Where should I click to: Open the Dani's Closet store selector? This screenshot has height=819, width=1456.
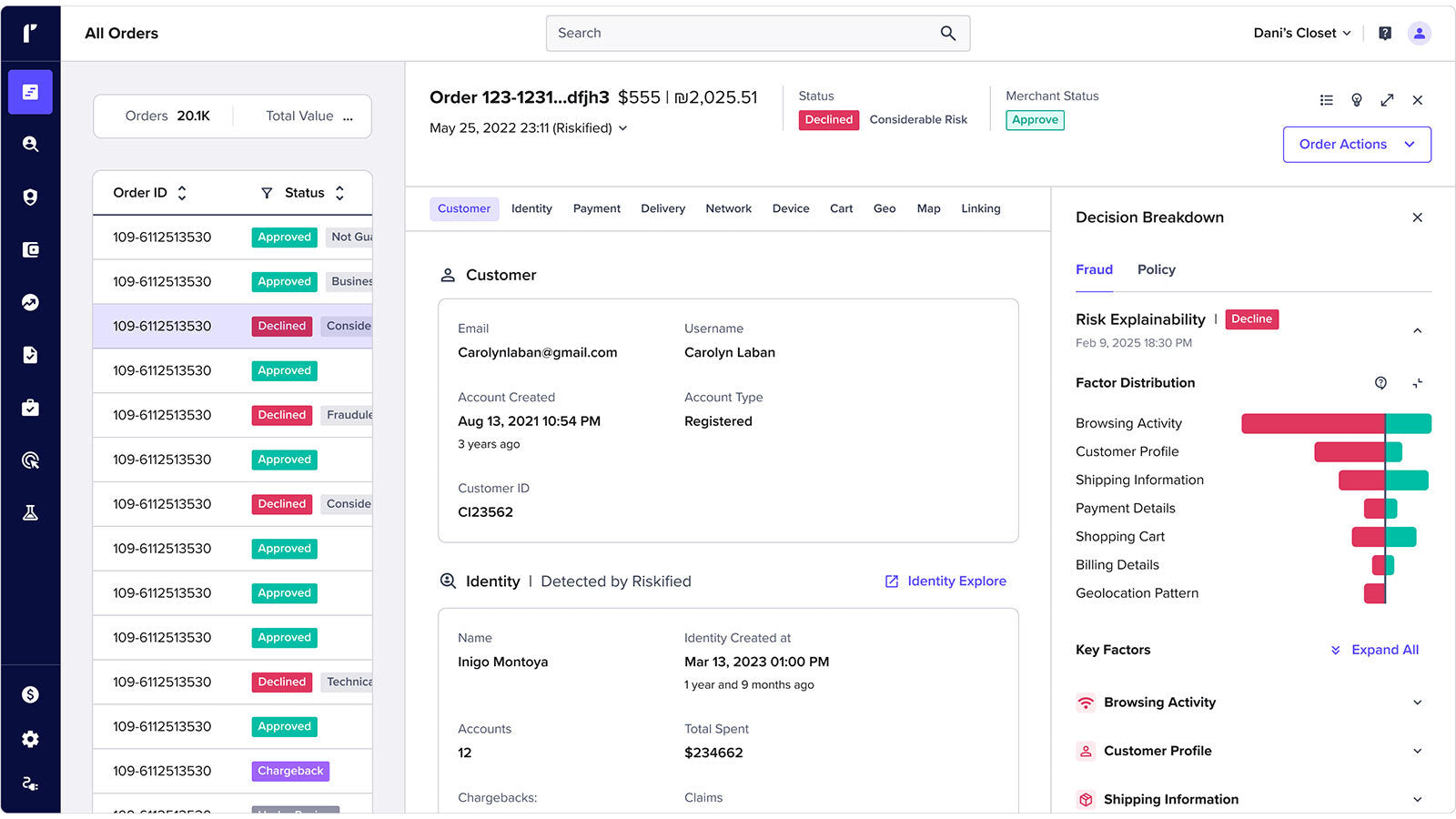coord(1301,34)
